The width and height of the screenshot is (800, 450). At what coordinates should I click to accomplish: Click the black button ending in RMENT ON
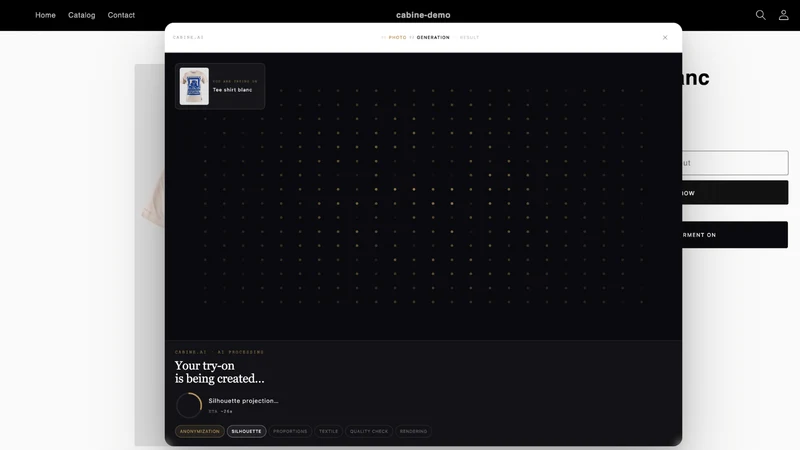pos(735,235)
